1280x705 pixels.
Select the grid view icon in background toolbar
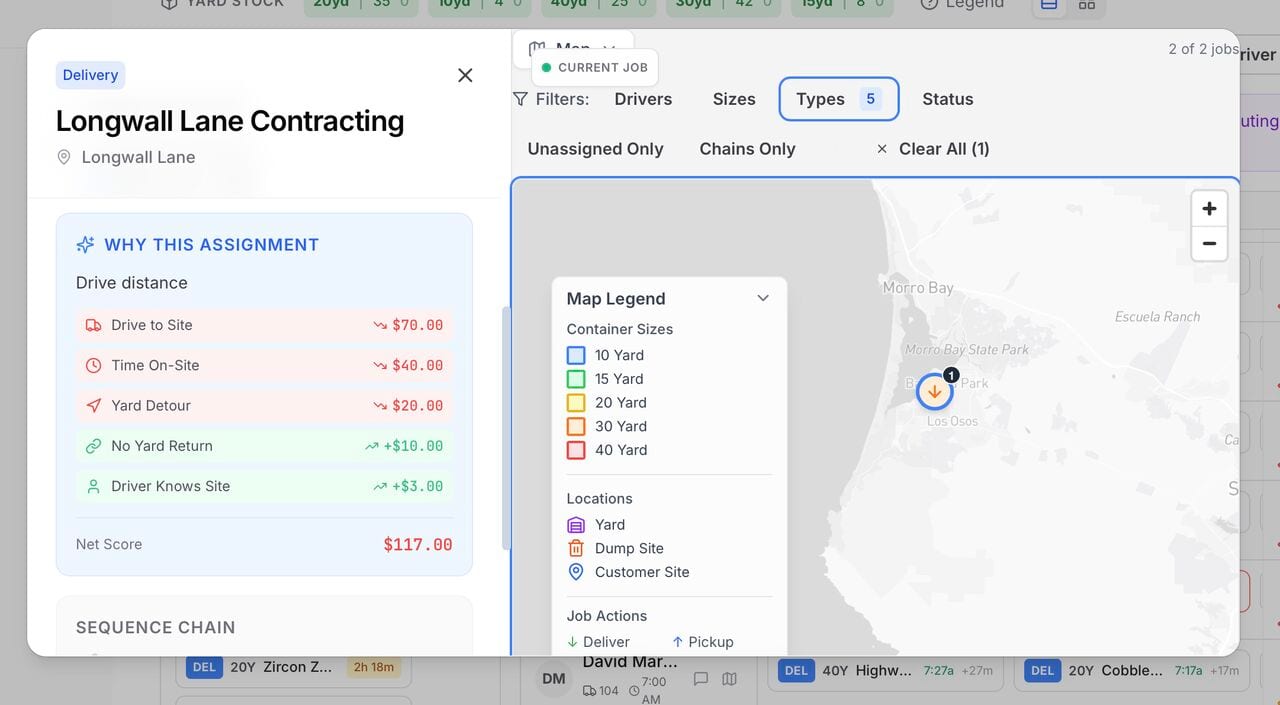click(x=1086, y=5)
